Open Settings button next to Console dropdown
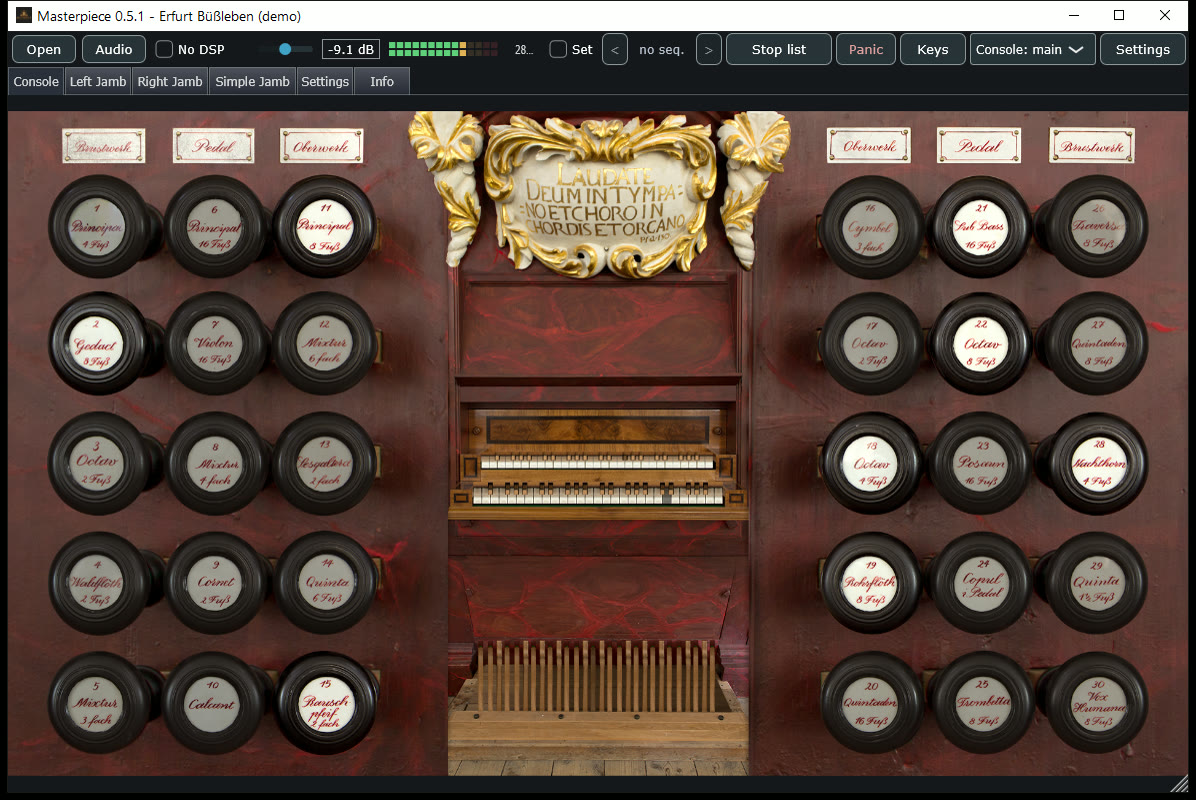This screenshot has height=800, width=1196. 1143,50
